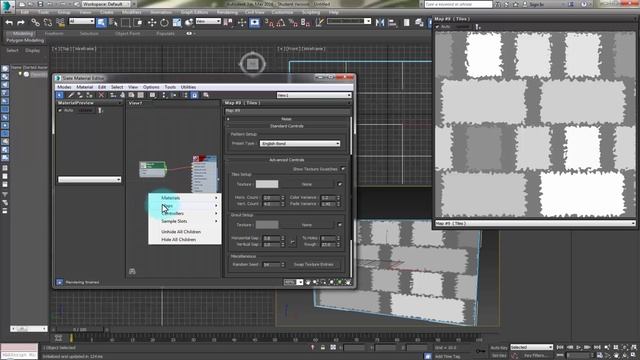Click the Tiles Setup texture None map button
640x360 pixels.
coord(307,184)
